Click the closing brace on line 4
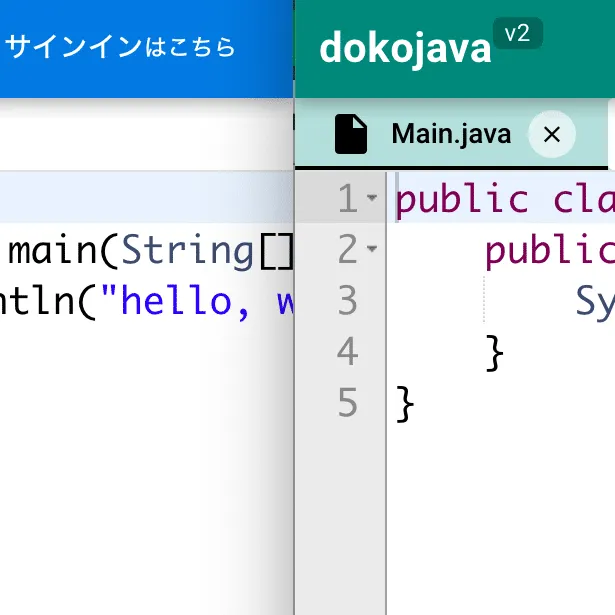The width and height of the screenshot is (615, 615). tap(494, 353)
